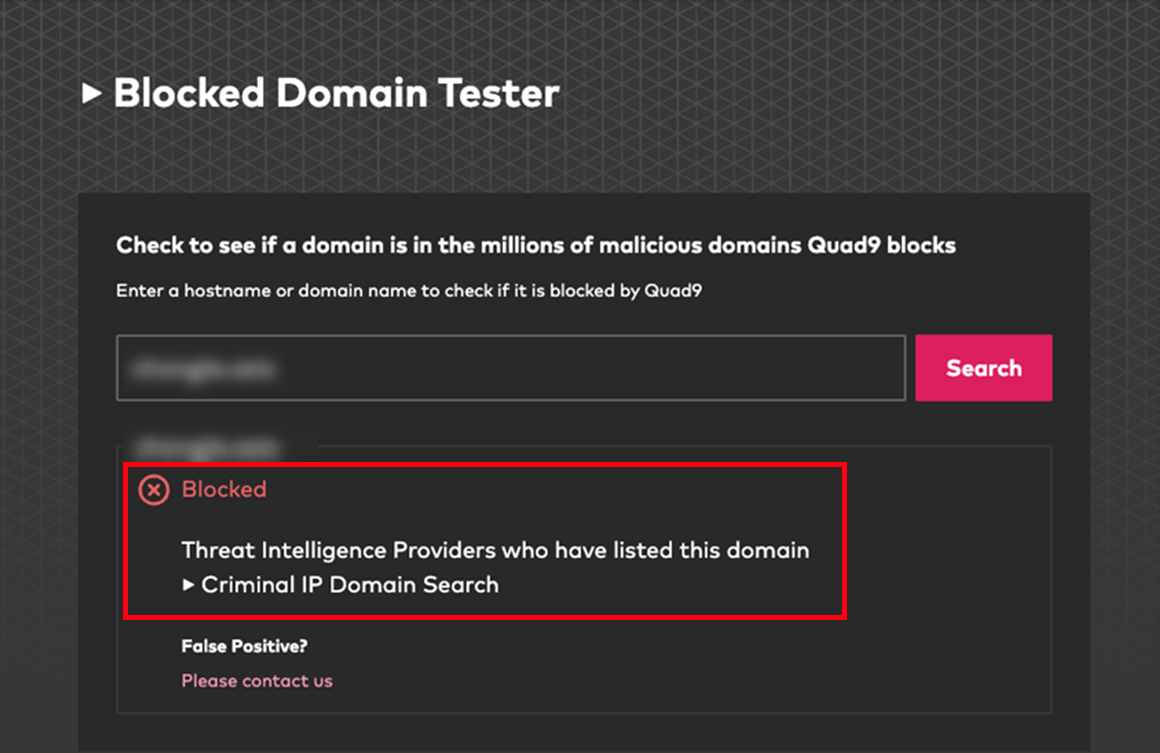
Task: Click the Blocked result text
Action: click(x=224, y=489)
